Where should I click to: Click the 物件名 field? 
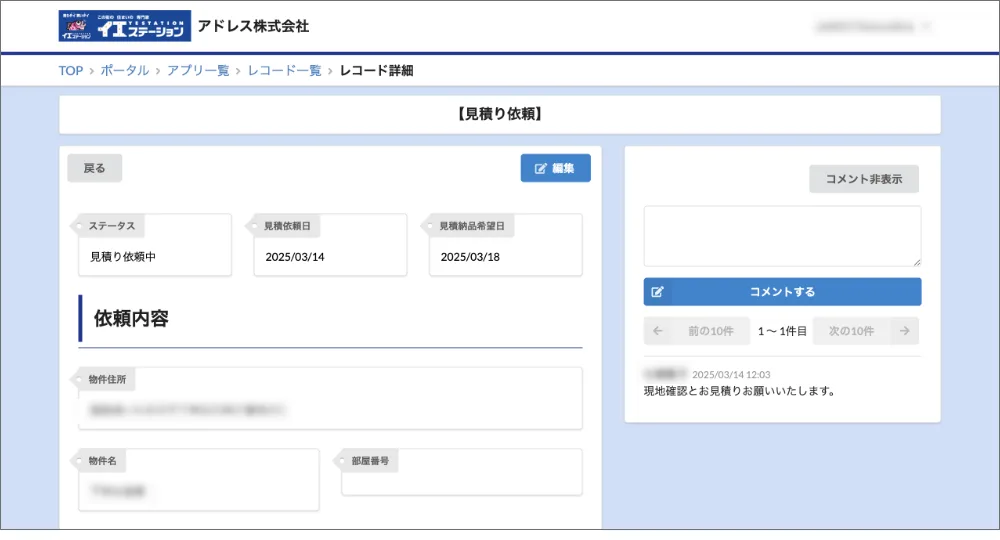pyautogui.click(x=198, y=480)
